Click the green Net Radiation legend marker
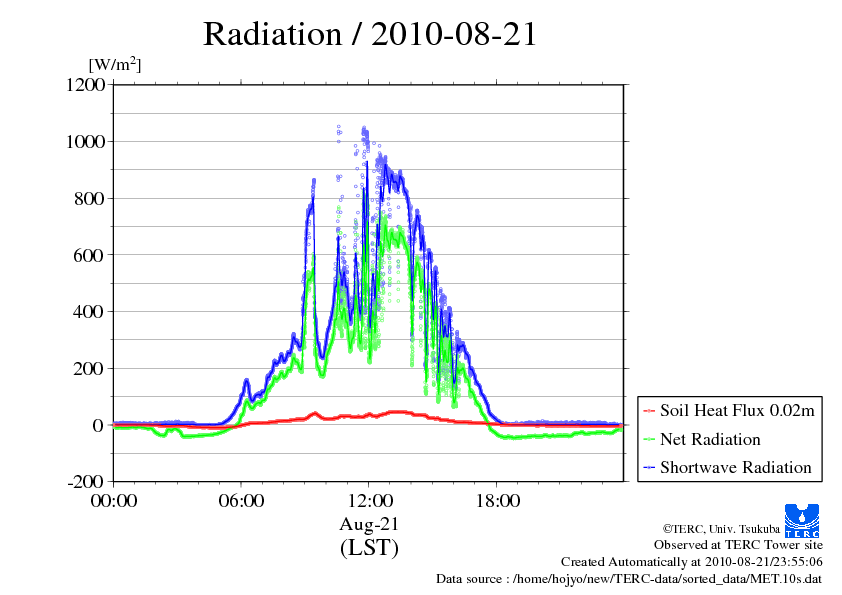842x595 pixels. [x=649, y=440]
